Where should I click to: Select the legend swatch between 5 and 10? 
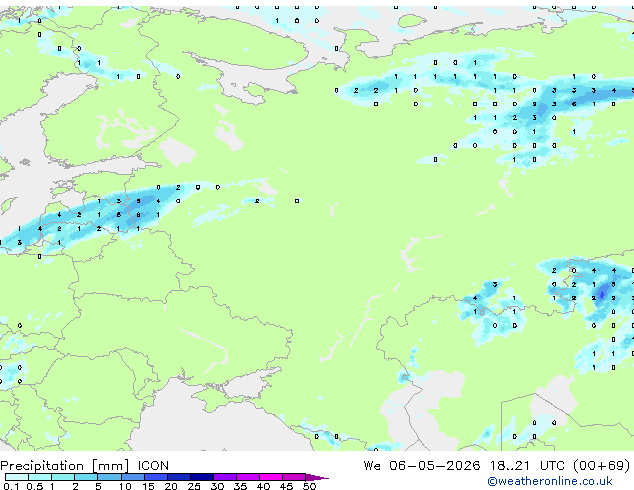click(109, 477)
